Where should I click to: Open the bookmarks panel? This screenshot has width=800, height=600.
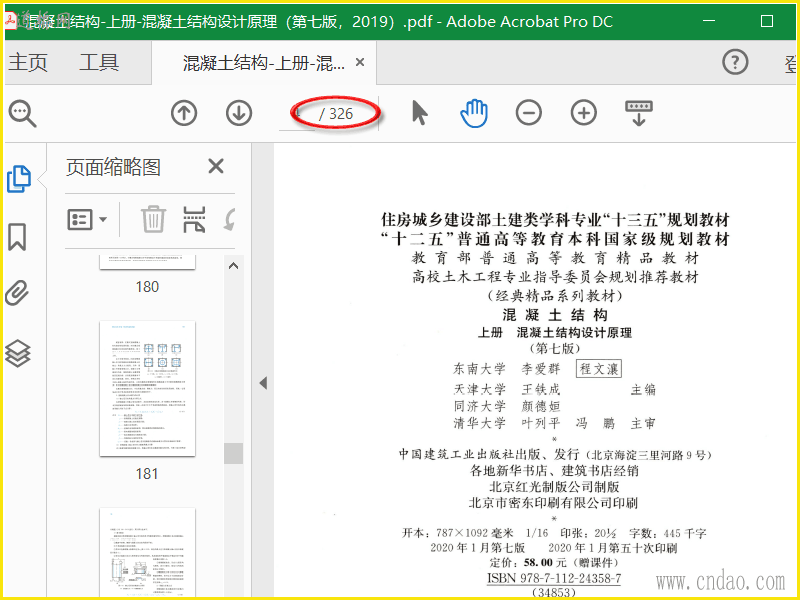click(x=17, y=237)
